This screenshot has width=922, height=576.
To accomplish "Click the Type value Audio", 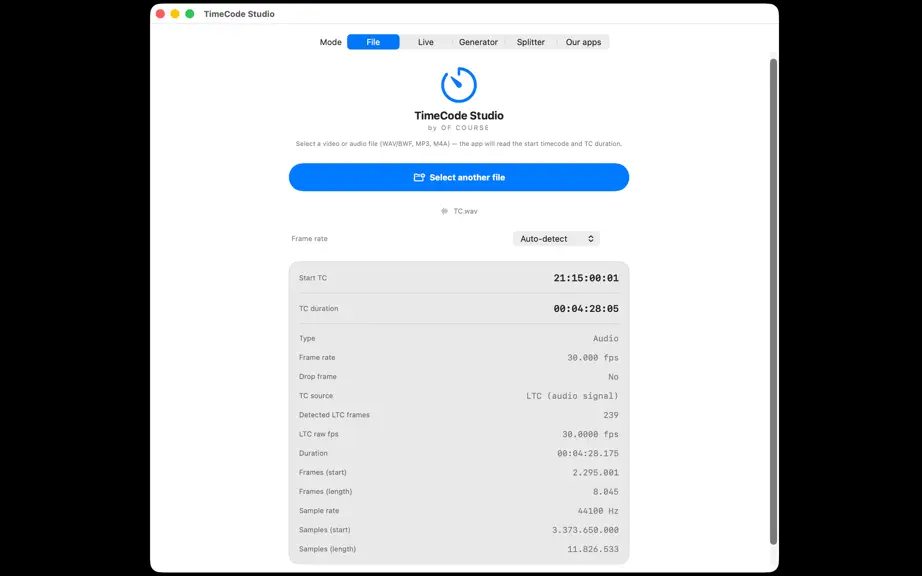I will 606,339.
